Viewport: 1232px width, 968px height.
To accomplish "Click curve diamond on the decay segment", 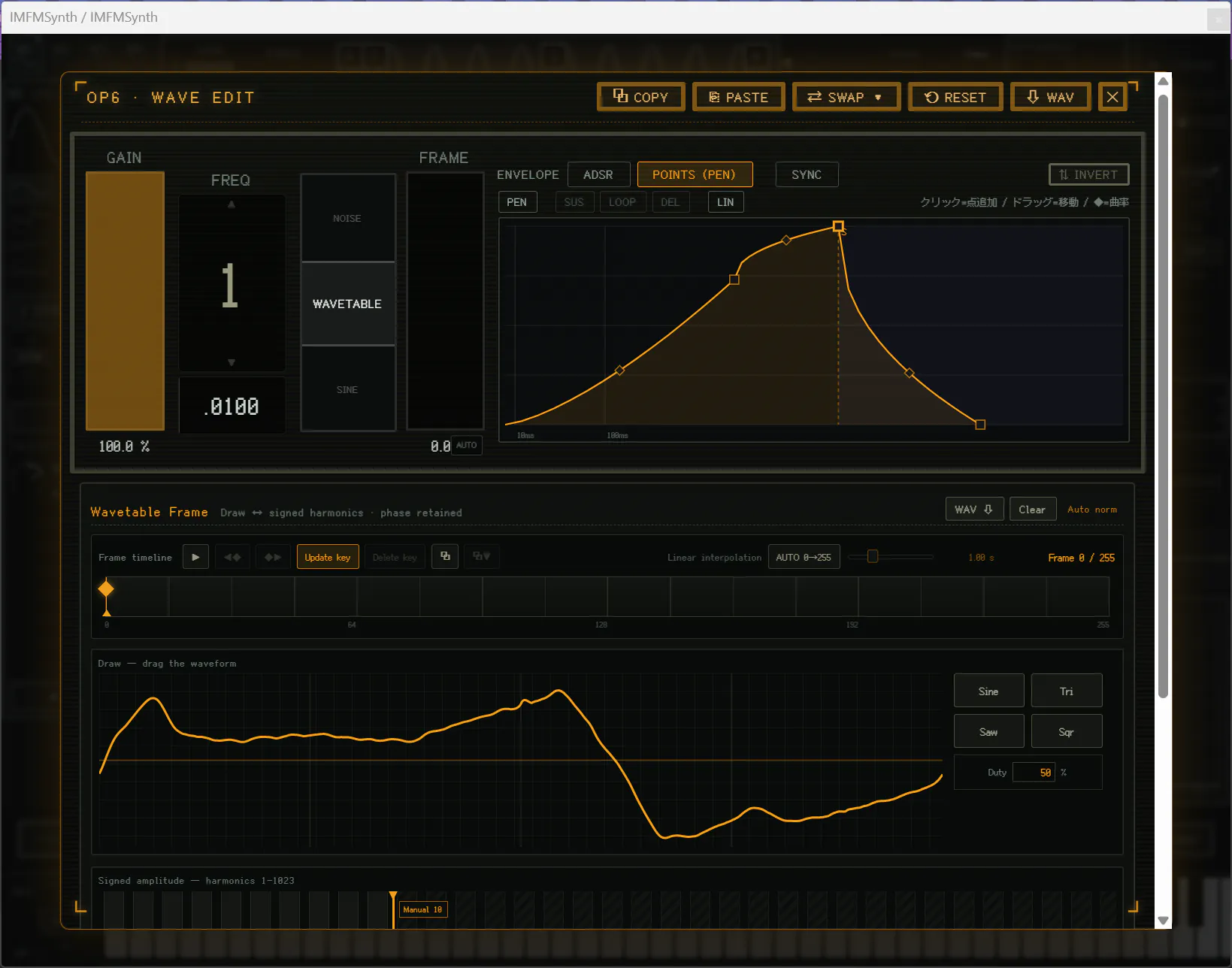I will pos(910,373).
